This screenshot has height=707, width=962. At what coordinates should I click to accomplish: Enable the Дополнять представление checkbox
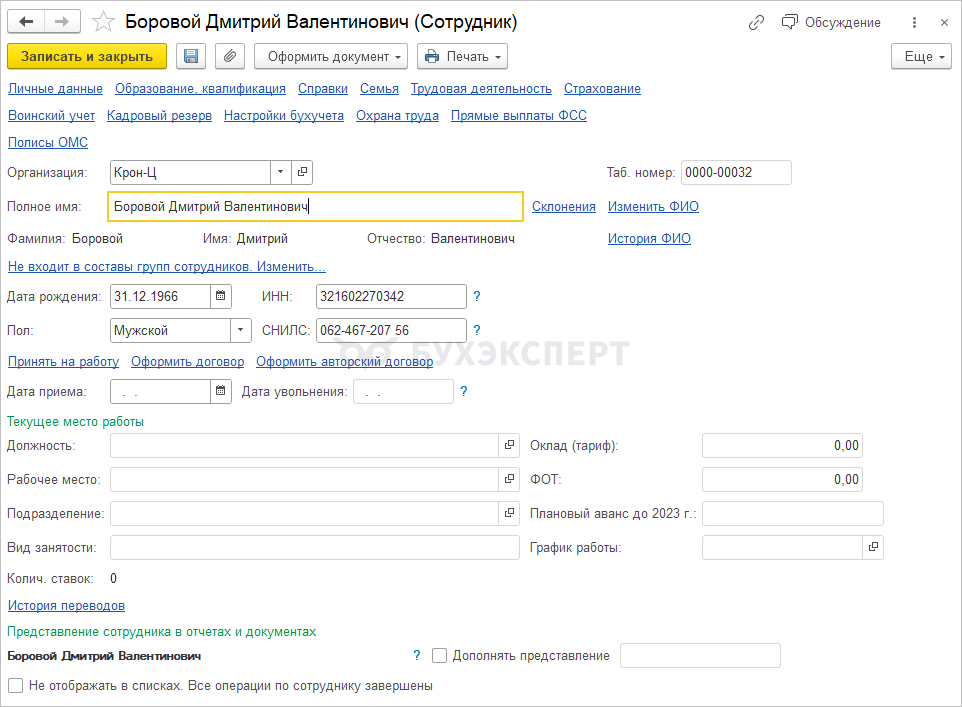click(x=439, y=656)
